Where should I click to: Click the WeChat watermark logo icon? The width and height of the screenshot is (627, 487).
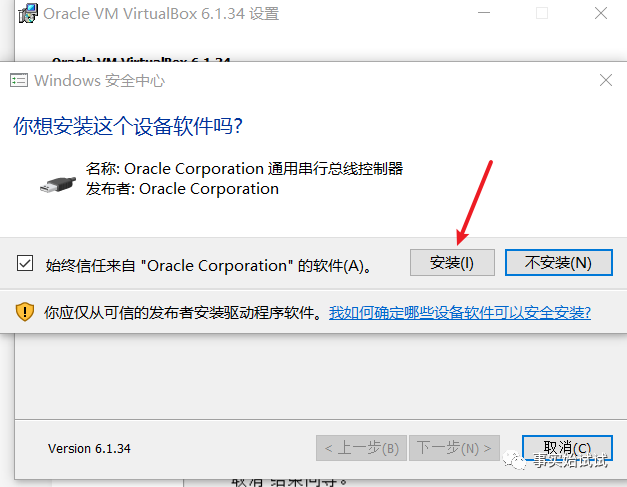(x=515, y=460)
